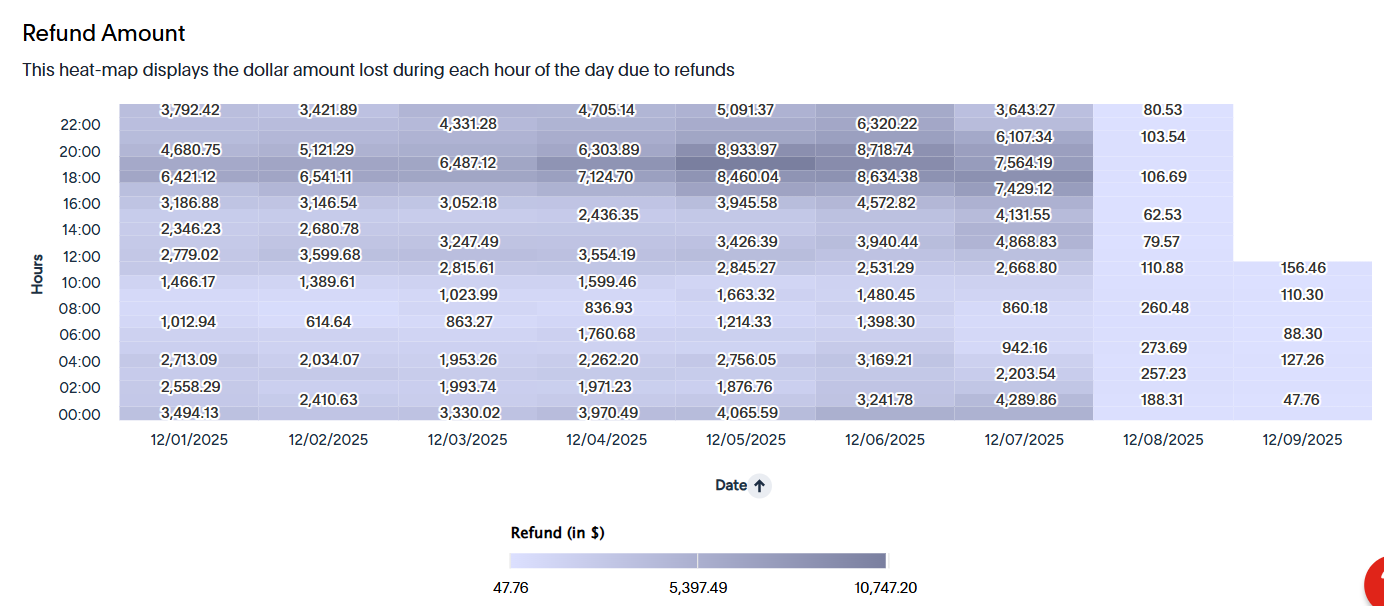Select the 12/01/2025 date axis label

coord(189,439)
